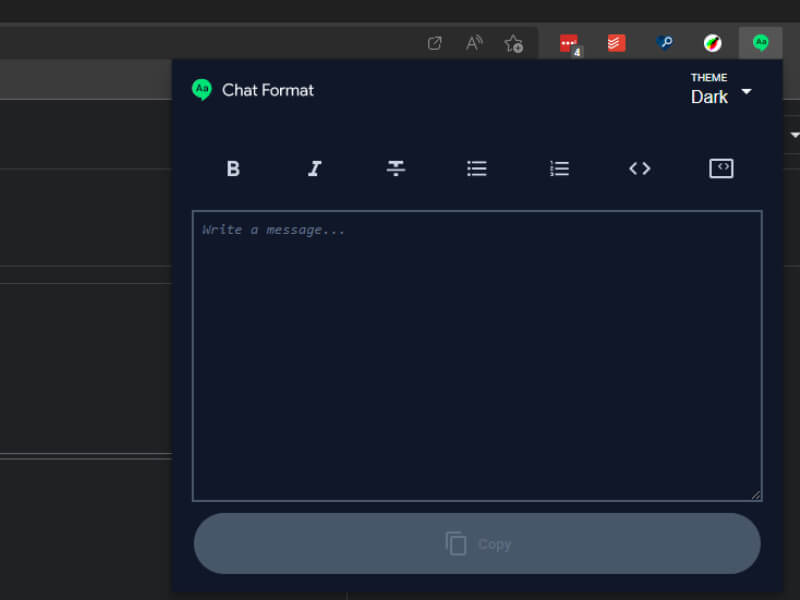800x600 pixels.
Task: Apply code block formatting
Action: [x=721, y=168]
